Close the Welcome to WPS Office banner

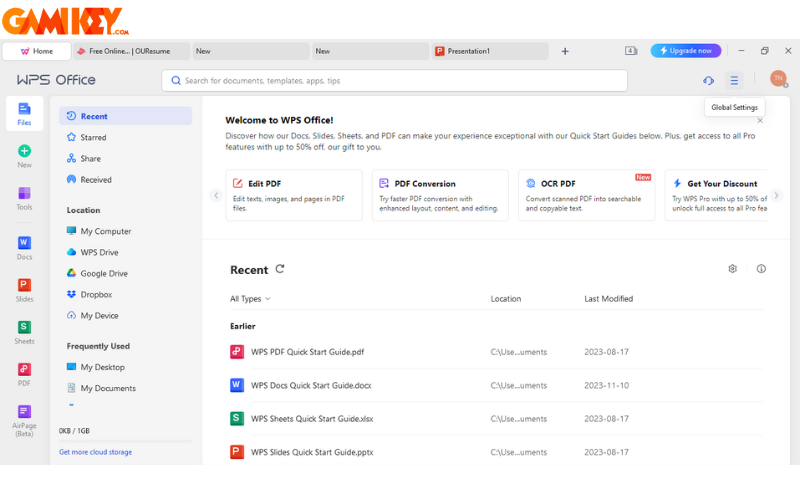[760, 121]
